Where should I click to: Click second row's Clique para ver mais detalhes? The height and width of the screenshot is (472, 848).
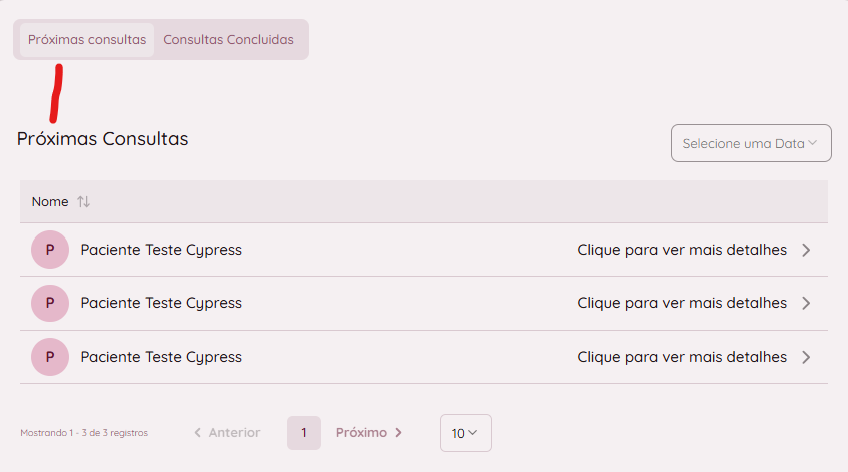(x=682, y=303)
